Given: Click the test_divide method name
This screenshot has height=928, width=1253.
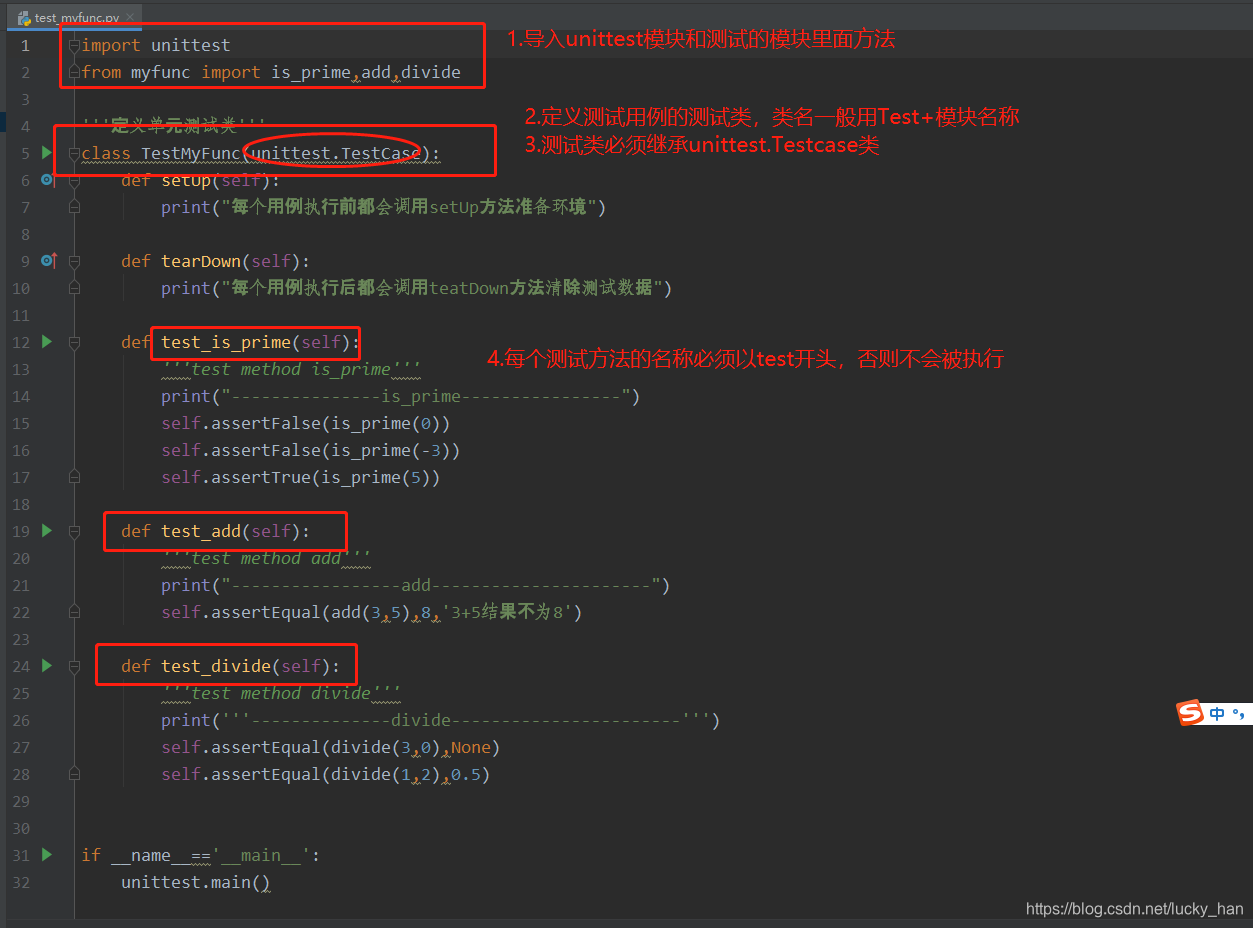Looking at the screenshot, I should [x=216, y=666].
